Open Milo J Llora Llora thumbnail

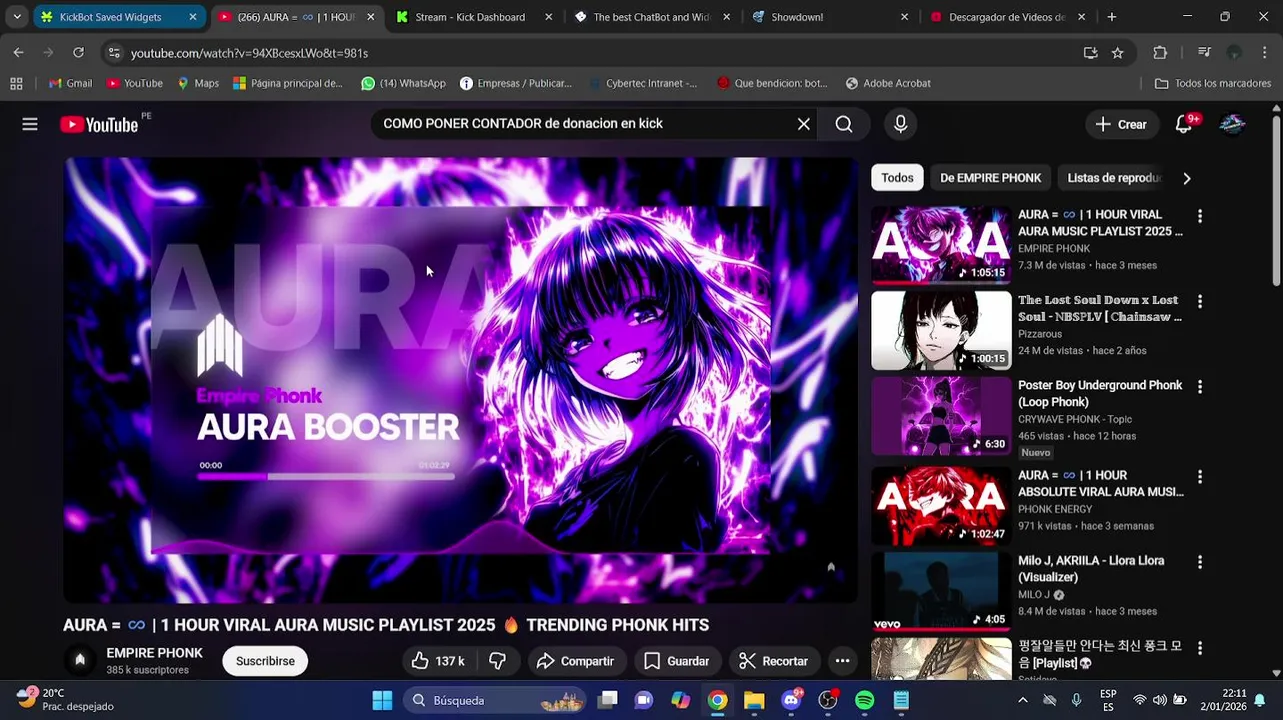click(941, 591)
